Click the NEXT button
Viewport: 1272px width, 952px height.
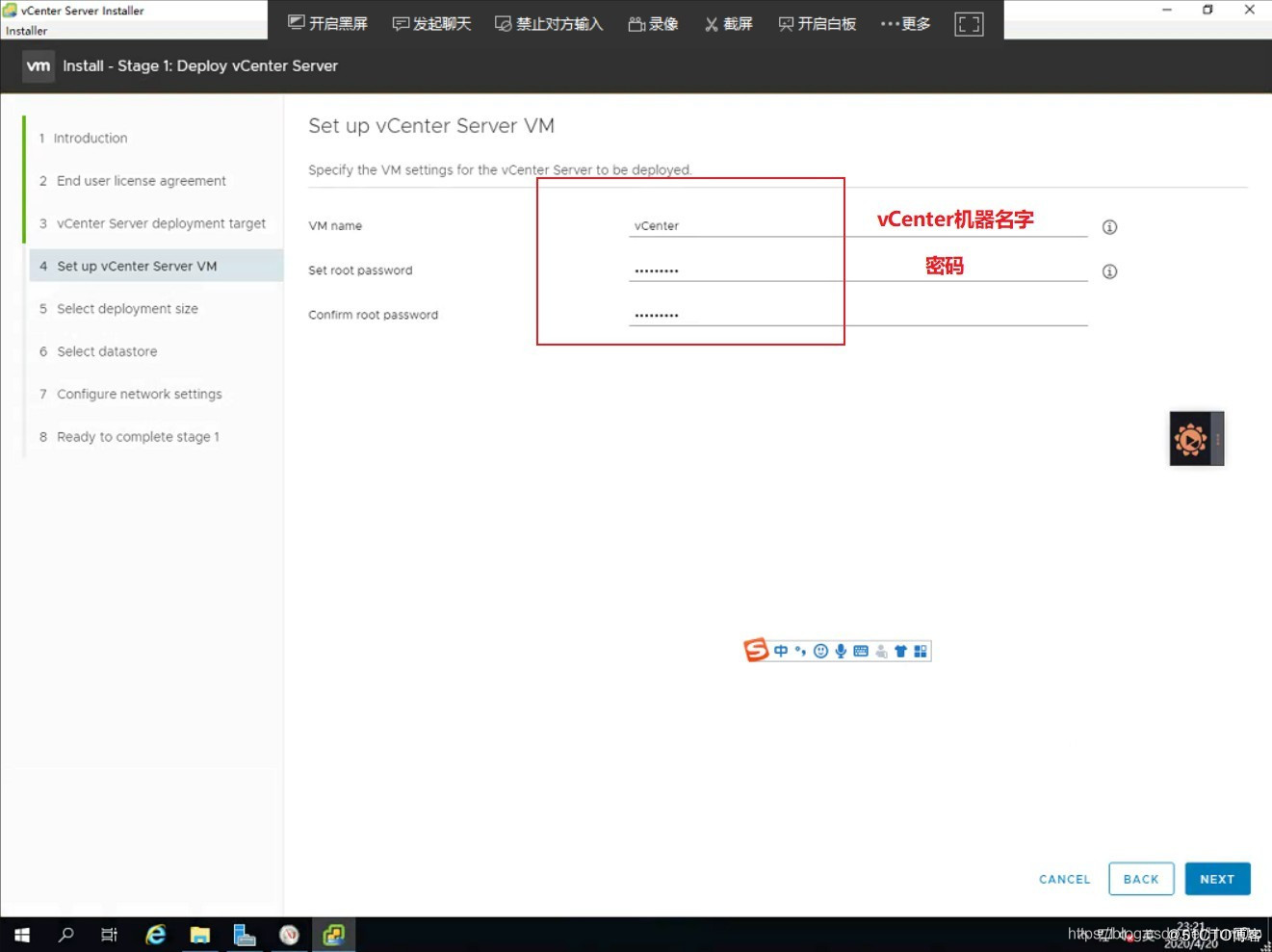pyautogui.click(x=1217, y=879)
